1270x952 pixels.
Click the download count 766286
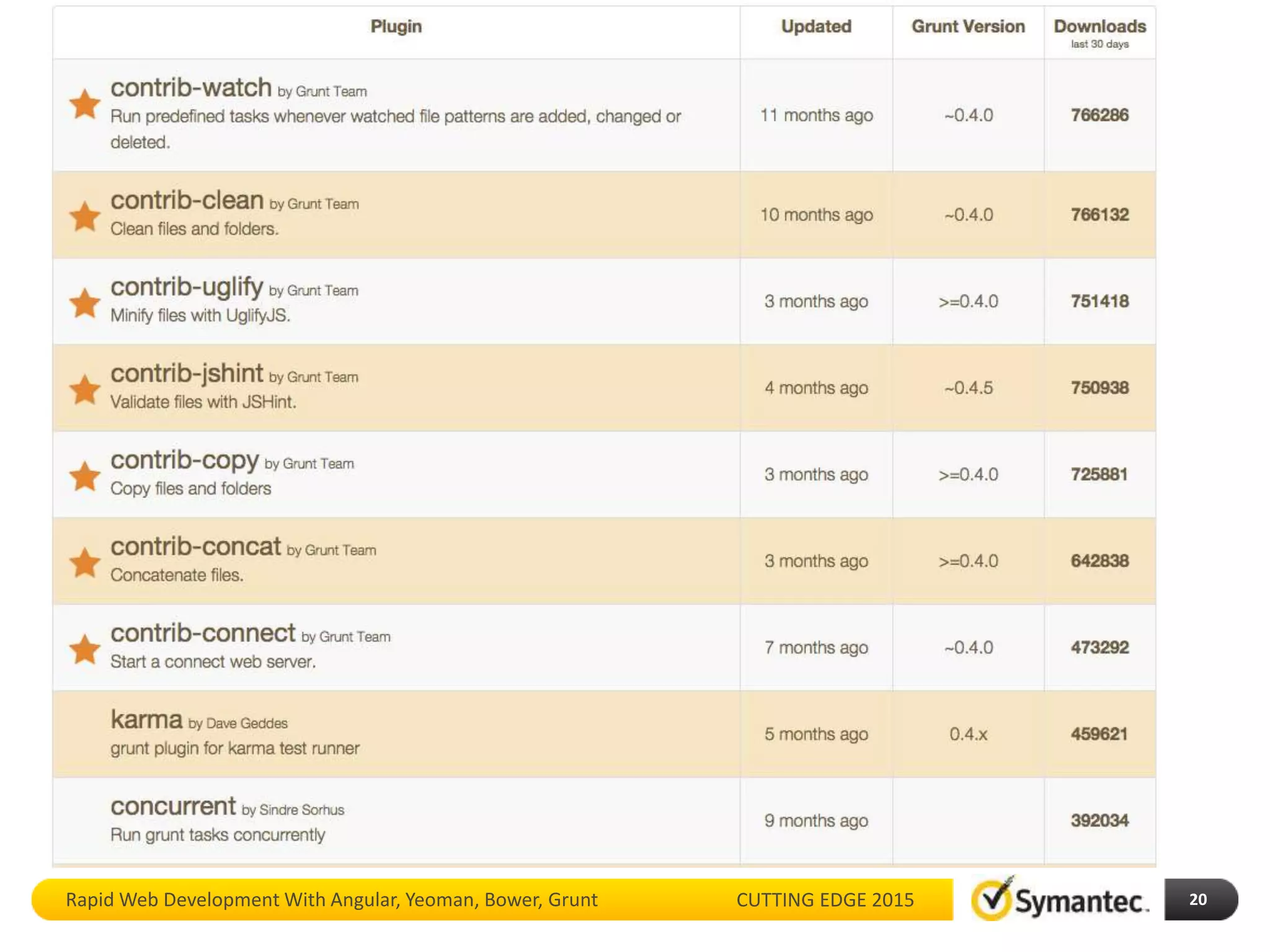tap(1099, 115)
